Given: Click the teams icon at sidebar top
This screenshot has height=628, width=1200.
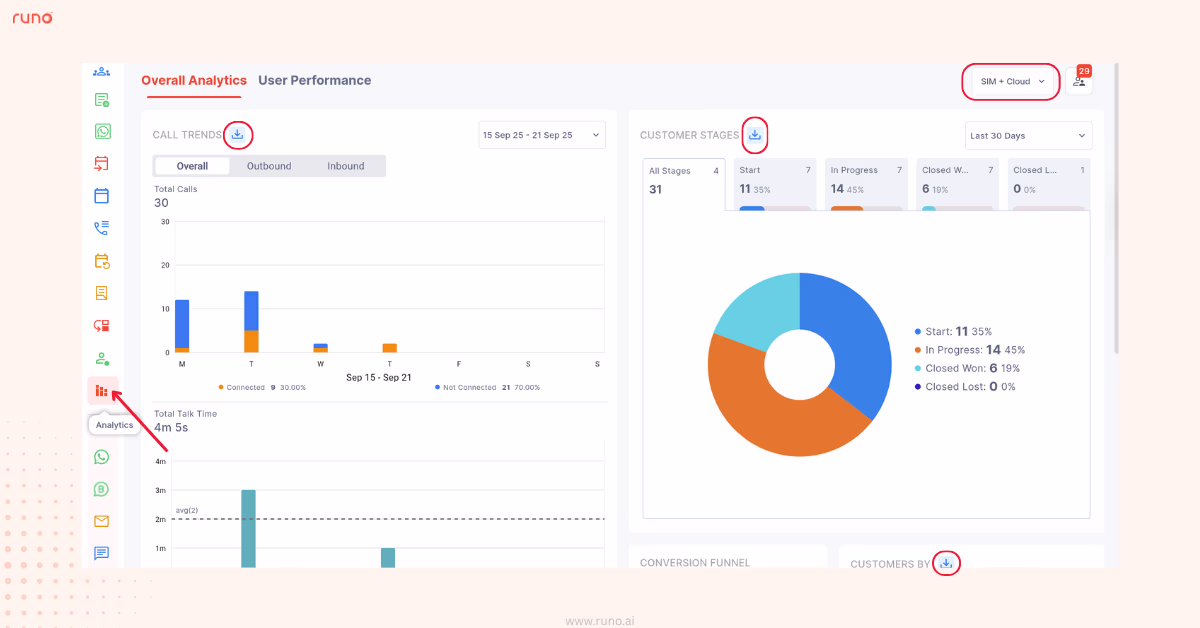Looking at the screenshot, I should point(100,71).
